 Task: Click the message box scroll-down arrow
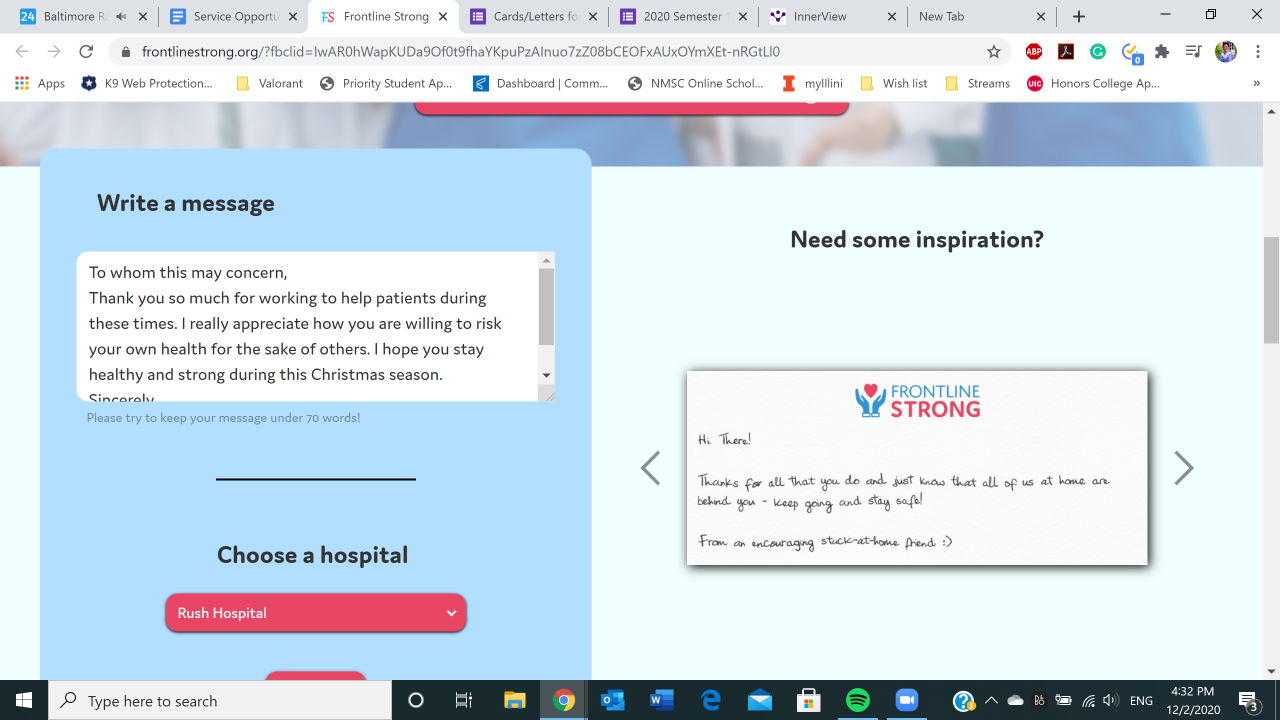[546, 375]
